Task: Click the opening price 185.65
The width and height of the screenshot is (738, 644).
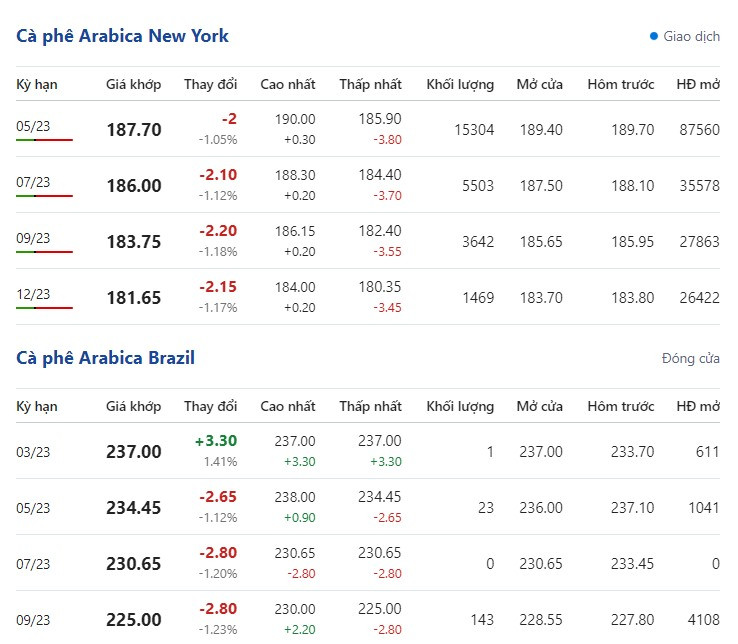Action: coord(541,242)
